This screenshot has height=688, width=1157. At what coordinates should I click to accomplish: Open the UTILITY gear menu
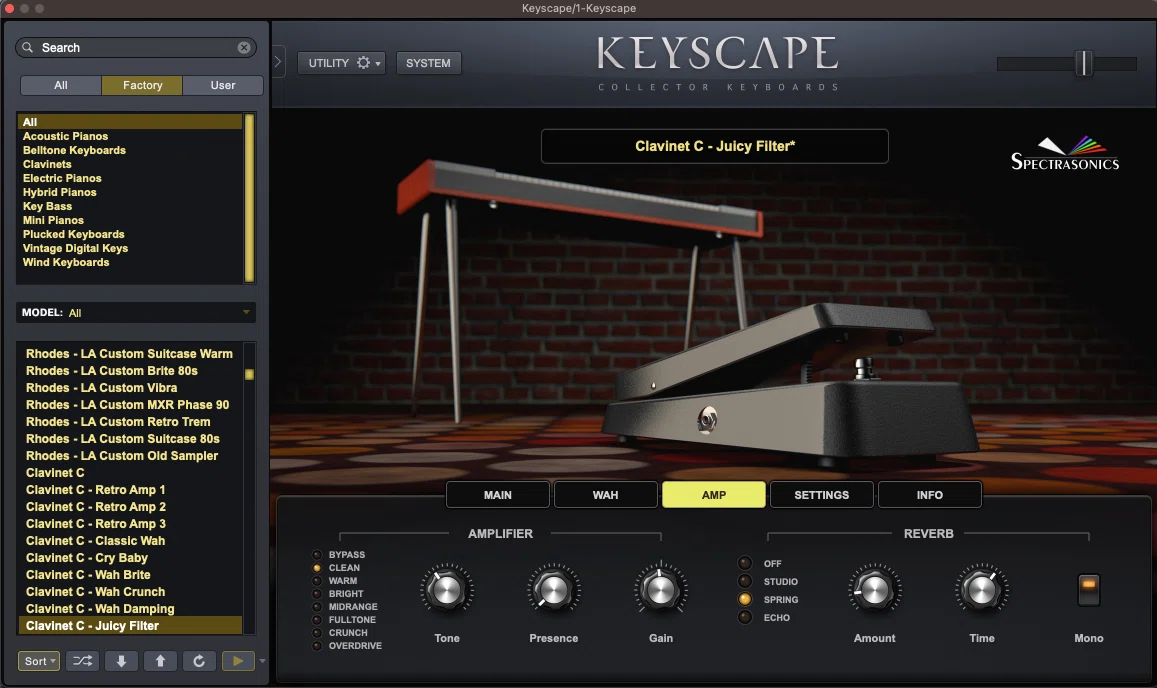click(x=342, y=63)
